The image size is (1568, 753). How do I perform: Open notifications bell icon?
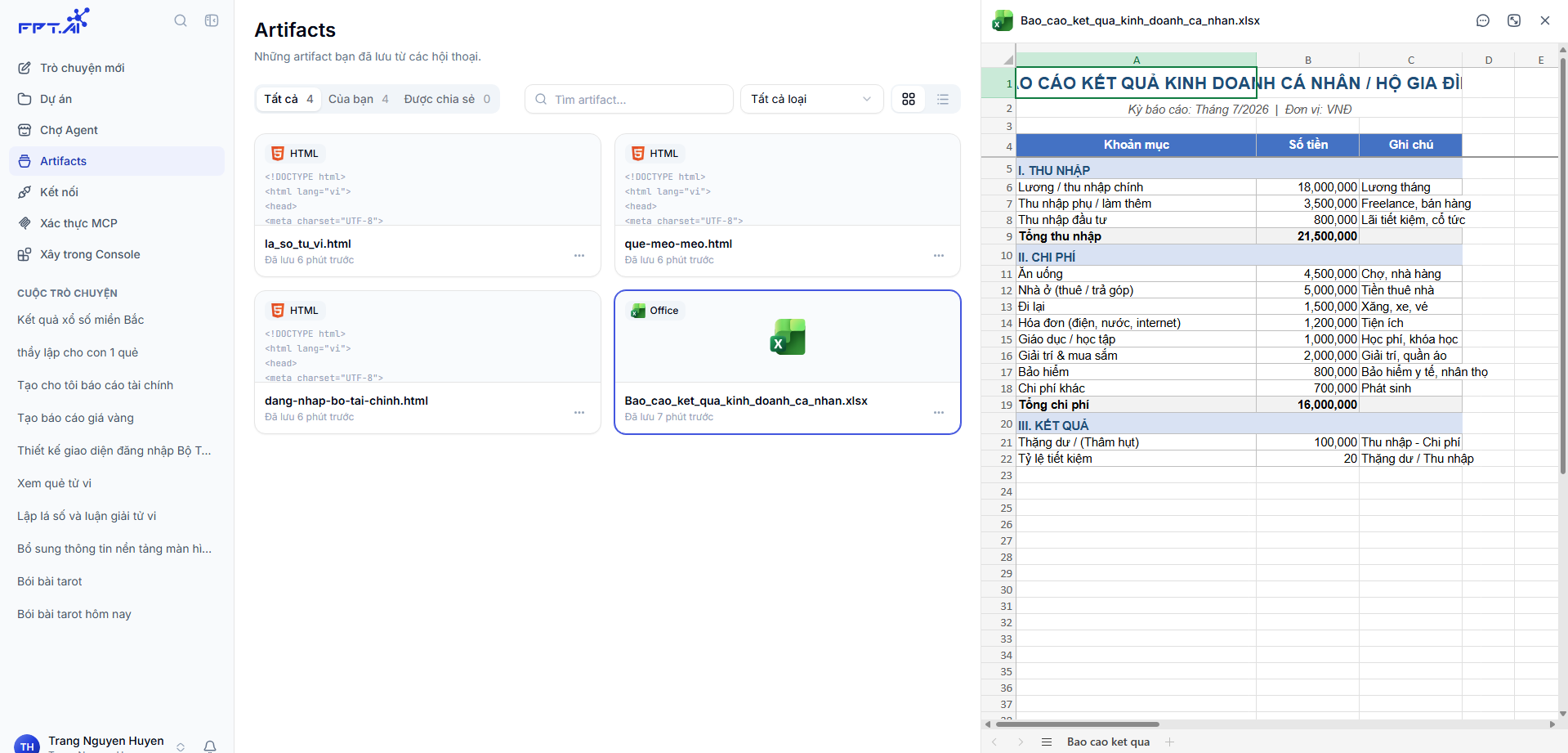coord(210,746)
